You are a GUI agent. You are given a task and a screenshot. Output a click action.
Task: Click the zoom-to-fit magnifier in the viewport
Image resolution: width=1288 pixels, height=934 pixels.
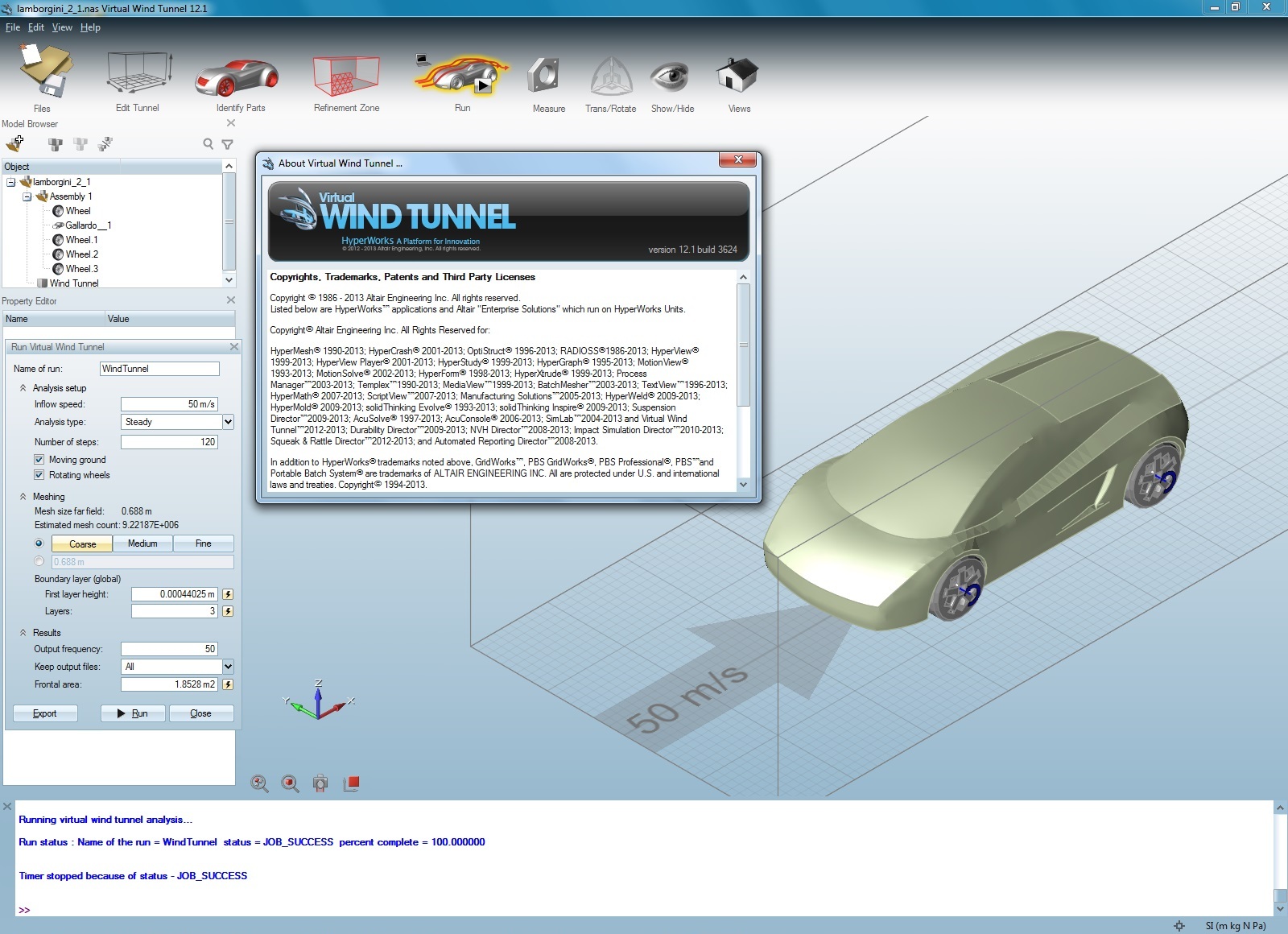[259, 783]
